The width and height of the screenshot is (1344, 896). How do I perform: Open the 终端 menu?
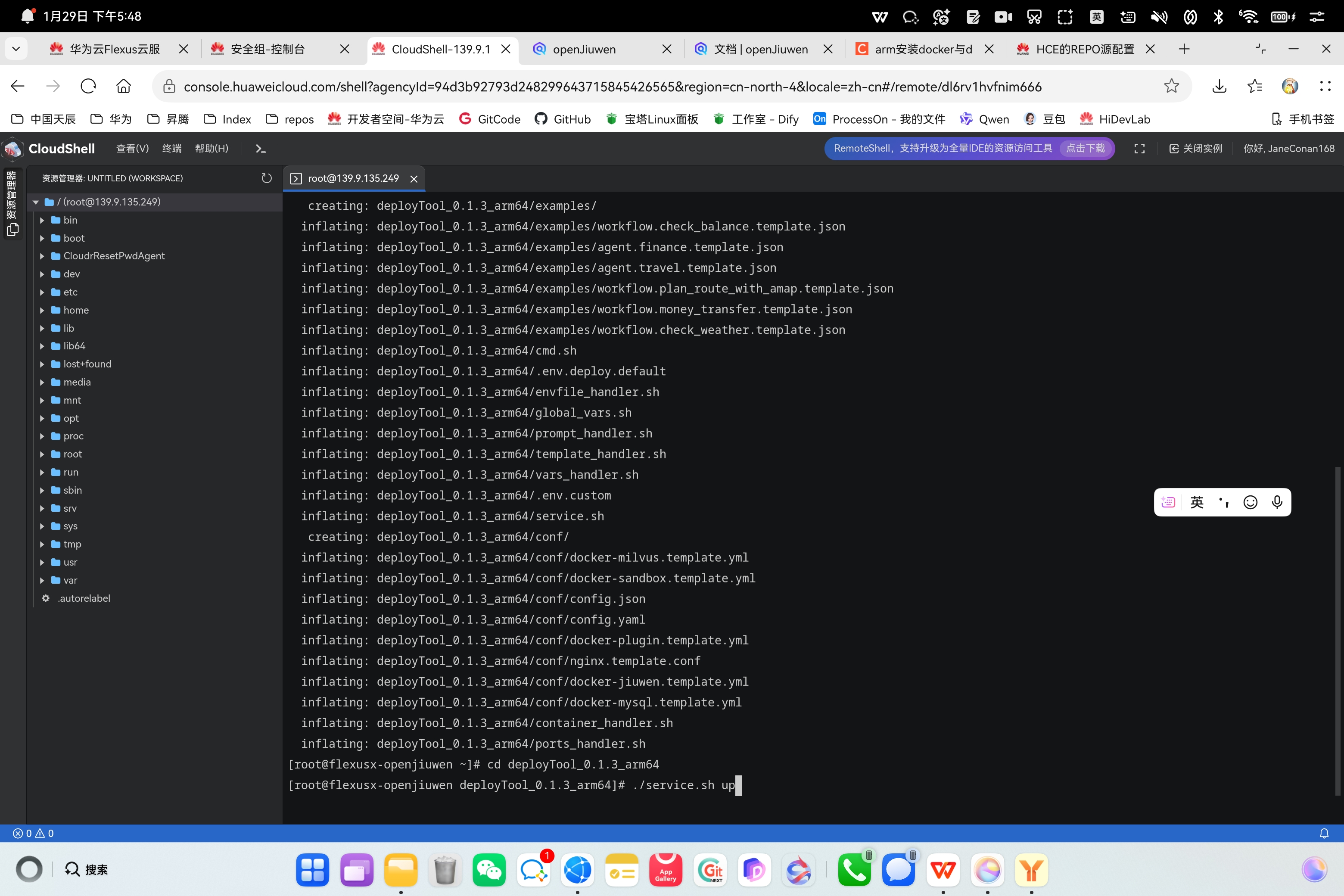(171, 149)
